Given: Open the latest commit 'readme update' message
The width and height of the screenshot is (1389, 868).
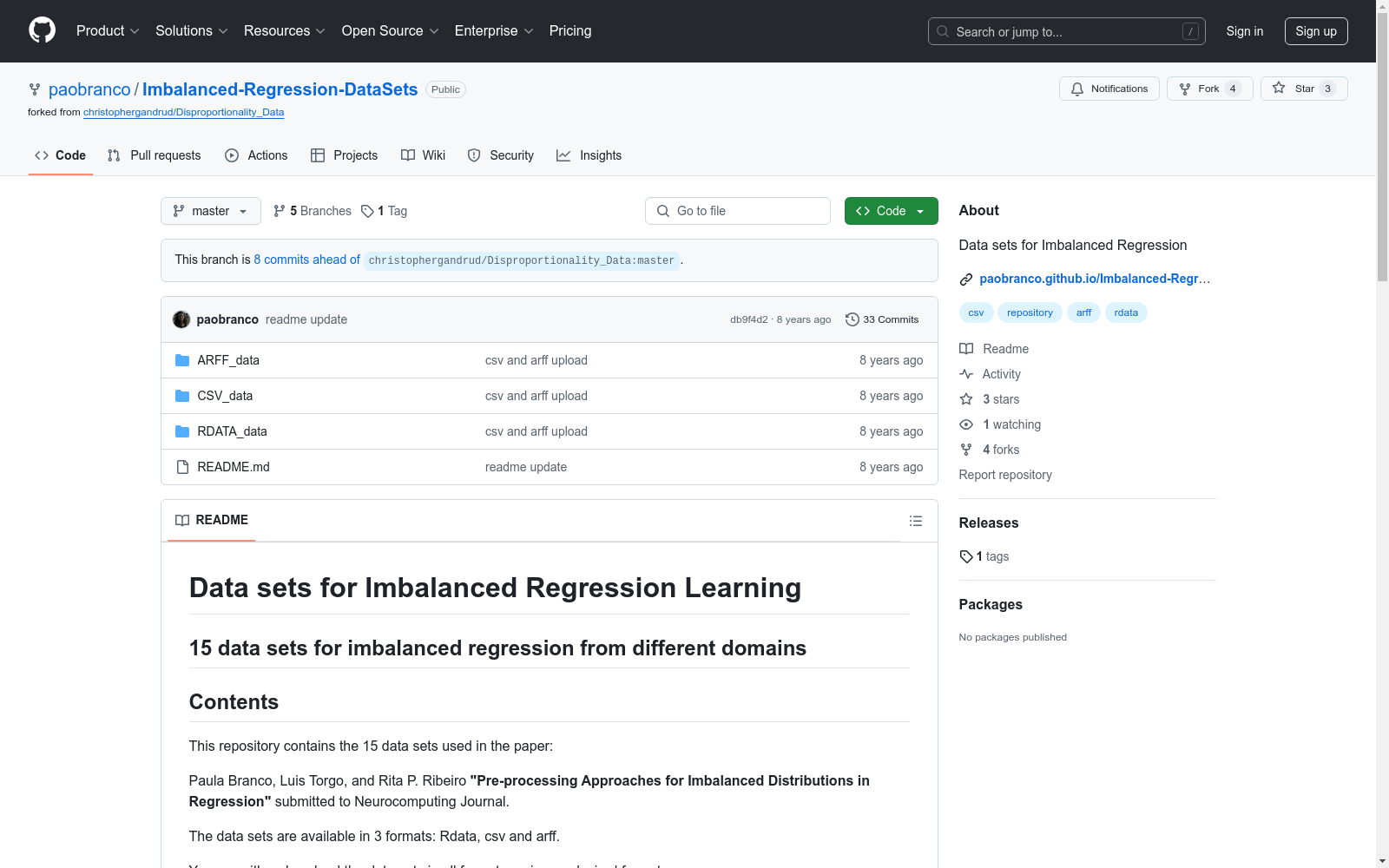Looking at the screenshot, I should (306, 319).
